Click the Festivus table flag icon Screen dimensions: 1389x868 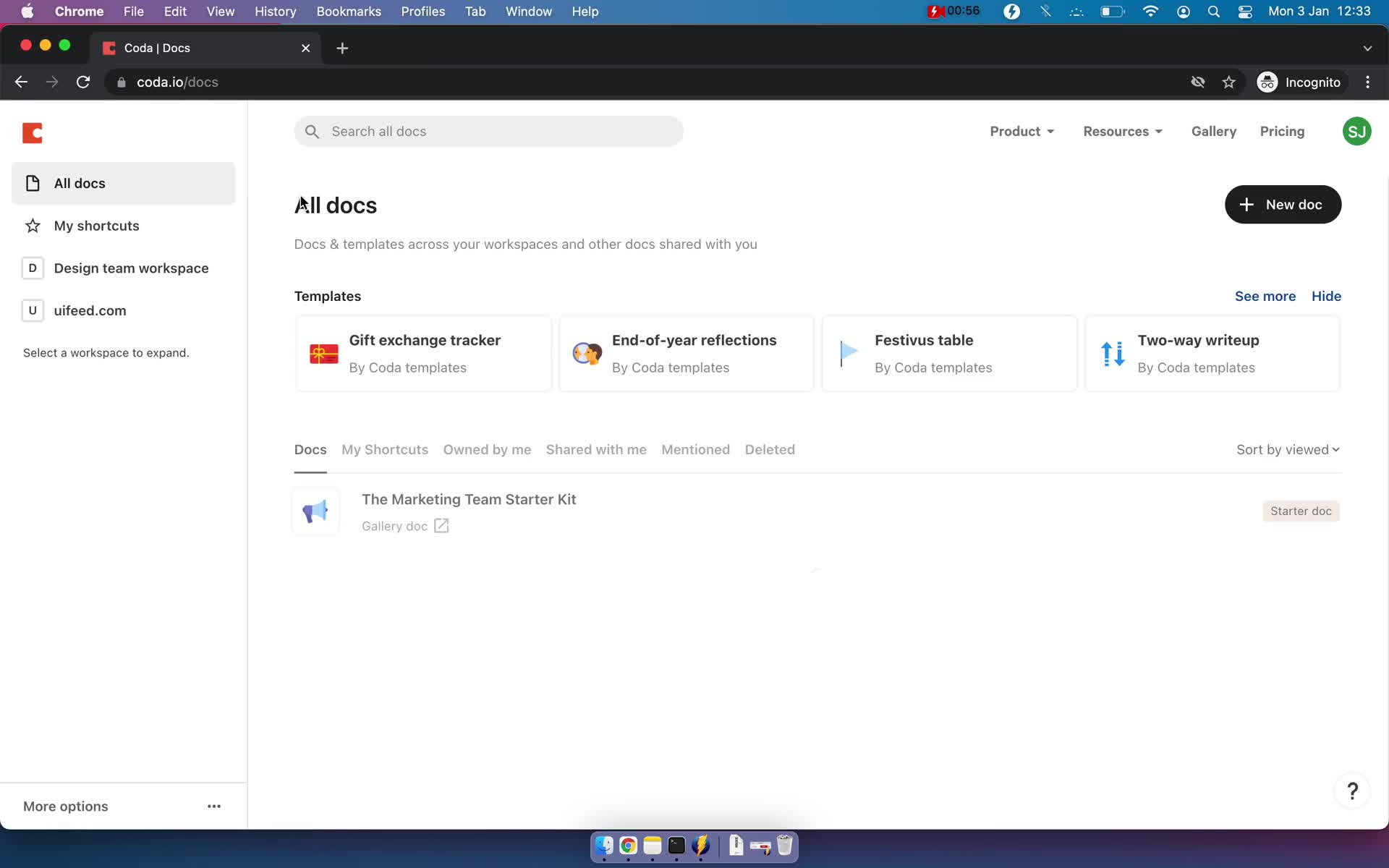849,353
